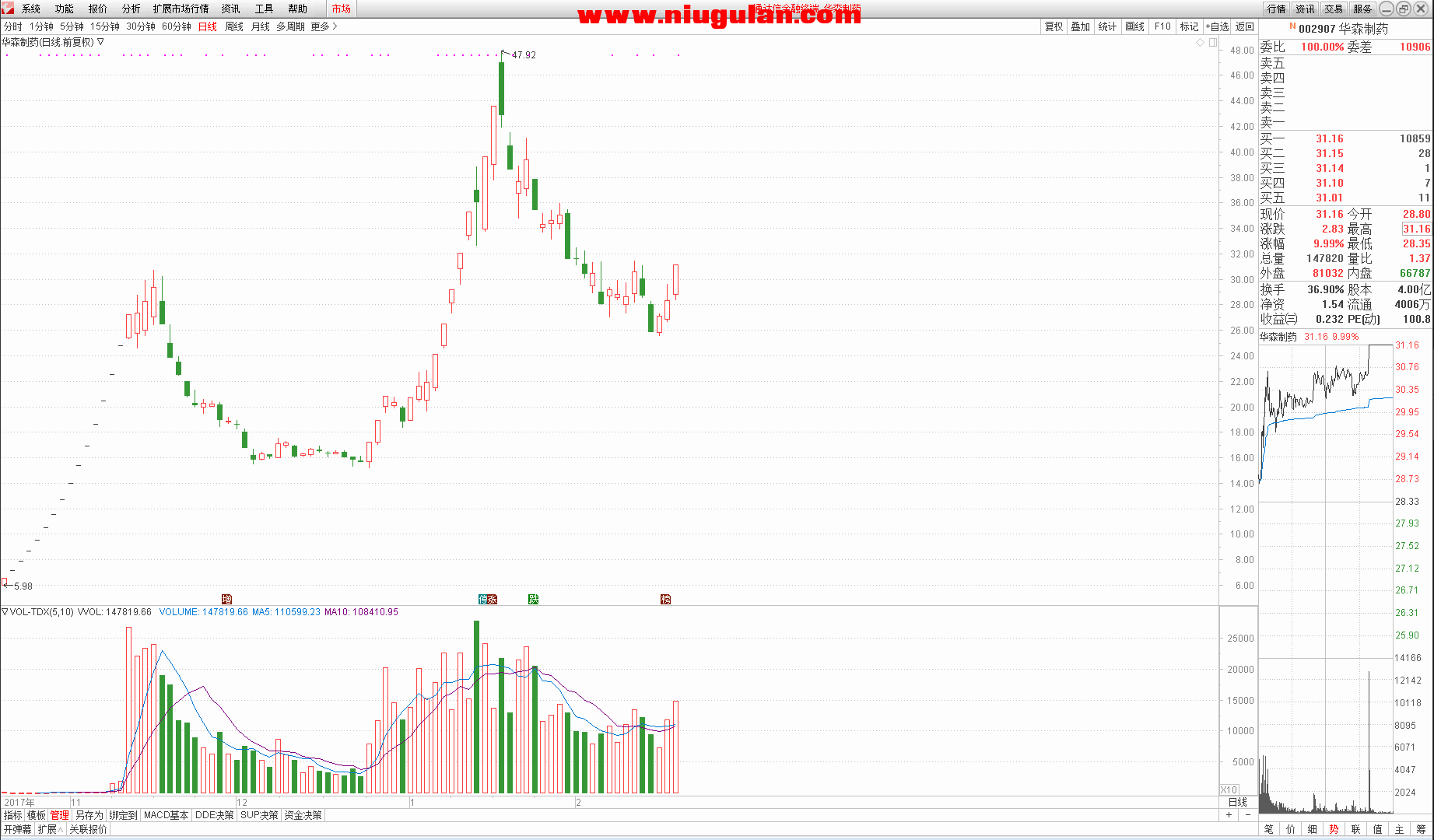The height and width of the screenshot is (840, 1434).
Task: Click the '叠加' overlay button
Action: 1080,26
